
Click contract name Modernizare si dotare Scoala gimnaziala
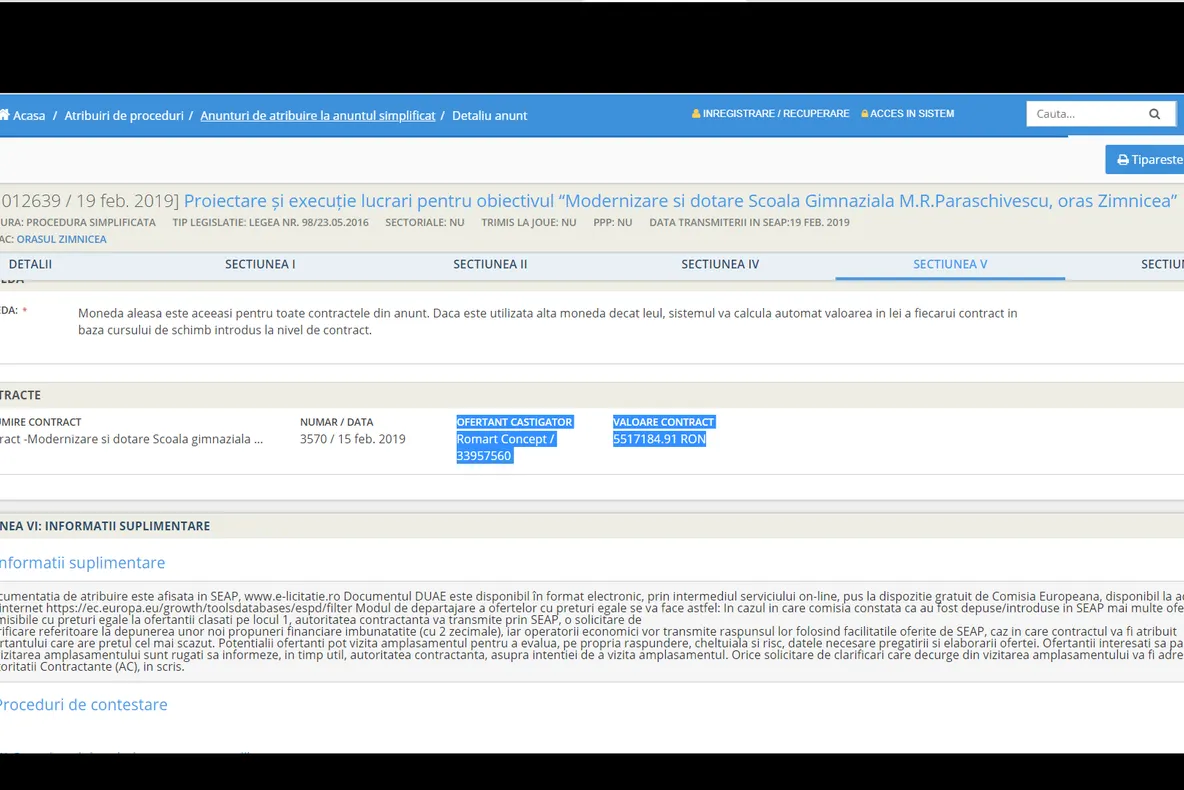(131, 439)
